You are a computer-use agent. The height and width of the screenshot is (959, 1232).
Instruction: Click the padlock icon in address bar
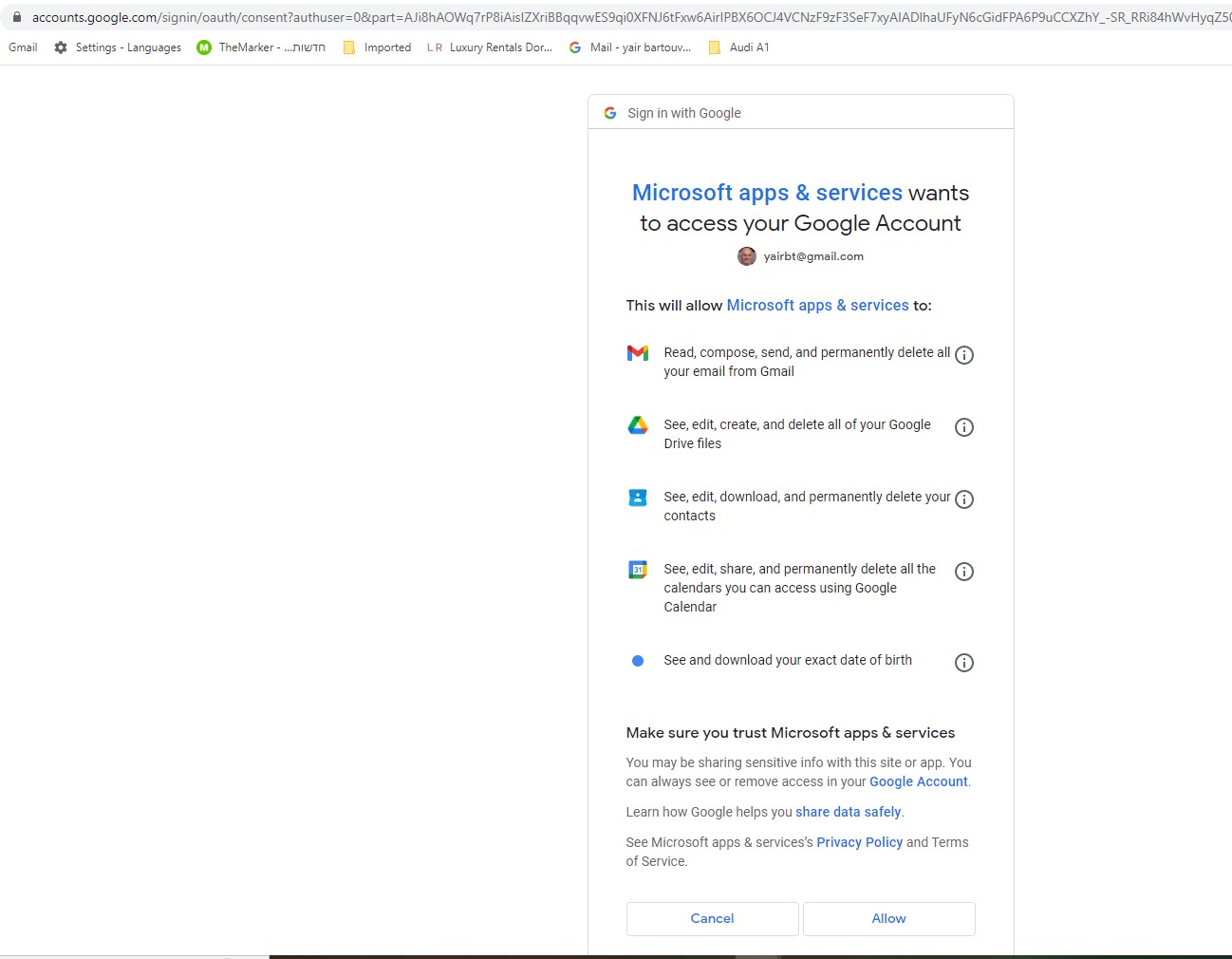[x=16, y=17]
